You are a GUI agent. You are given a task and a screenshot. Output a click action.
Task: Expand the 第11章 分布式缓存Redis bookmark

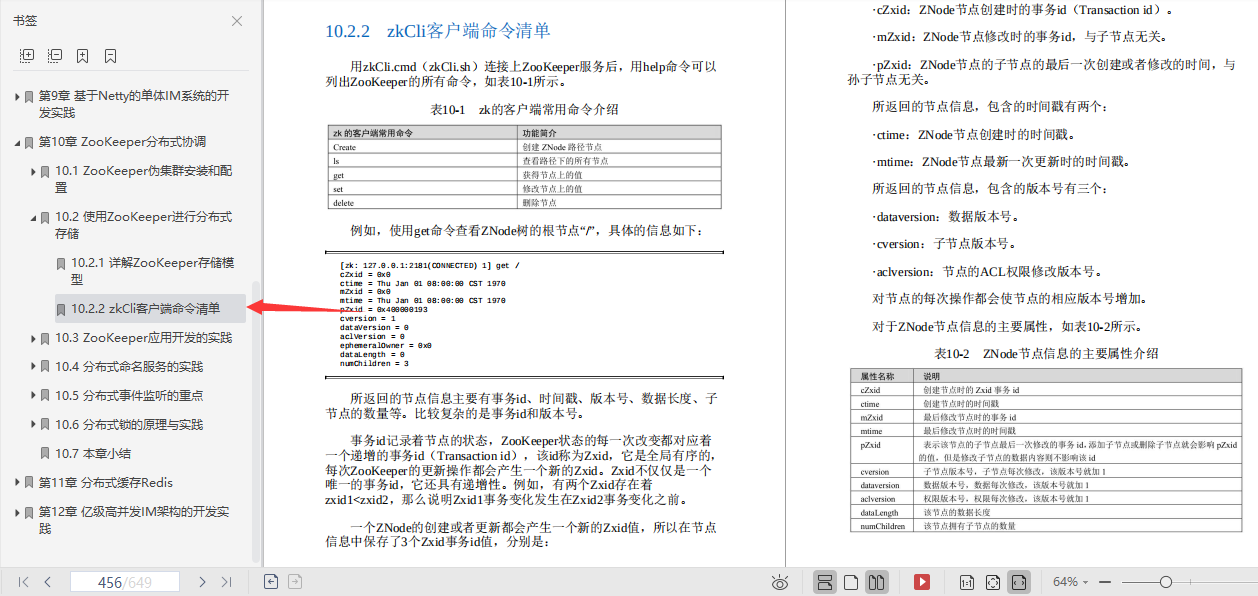tap(17, 482)
